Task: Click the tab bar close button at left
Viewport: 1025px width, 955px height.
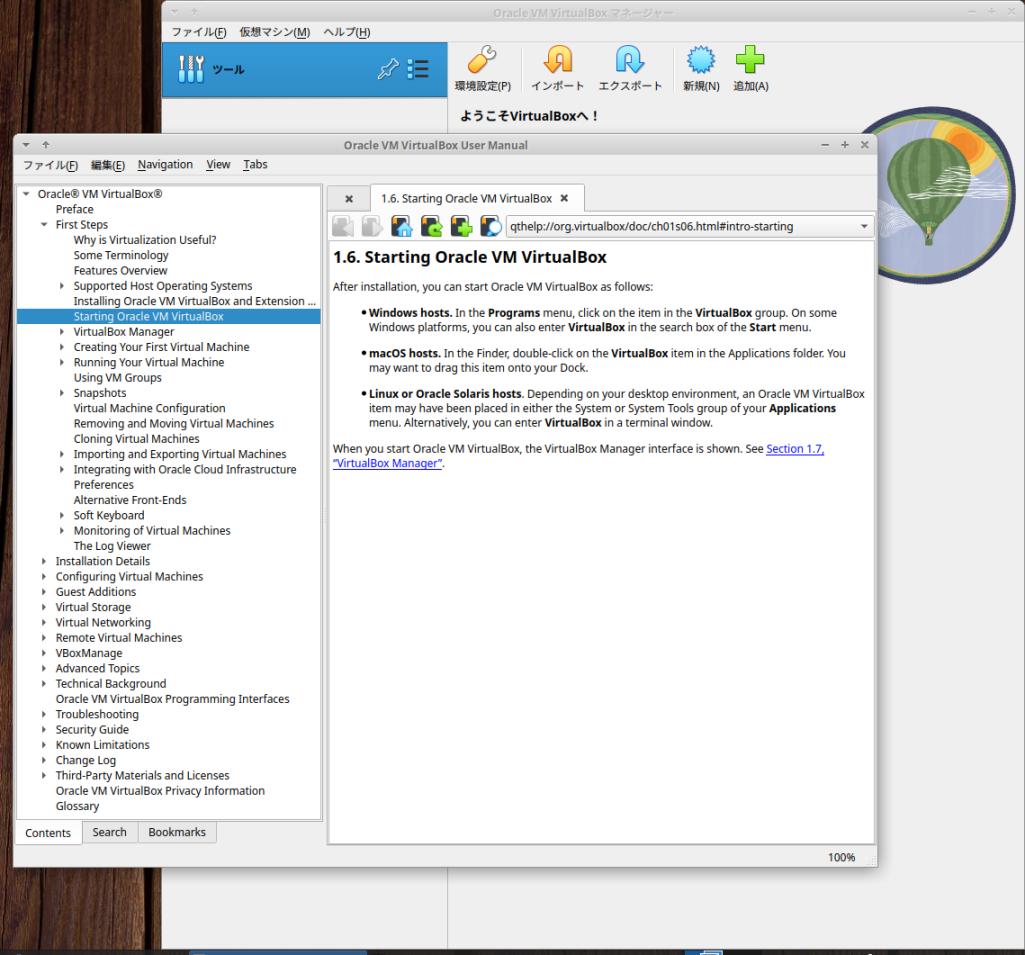Action: [349, 199]
